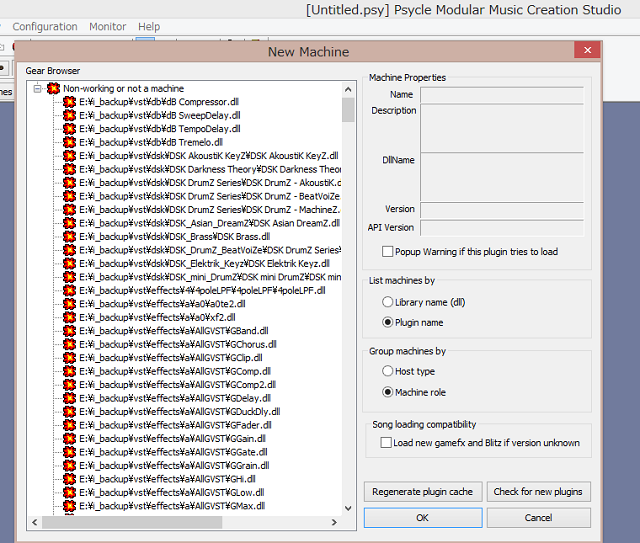The image size is (640, 543).
Task: Click the icon next to GGate.dll
Action: click(70, 452)
